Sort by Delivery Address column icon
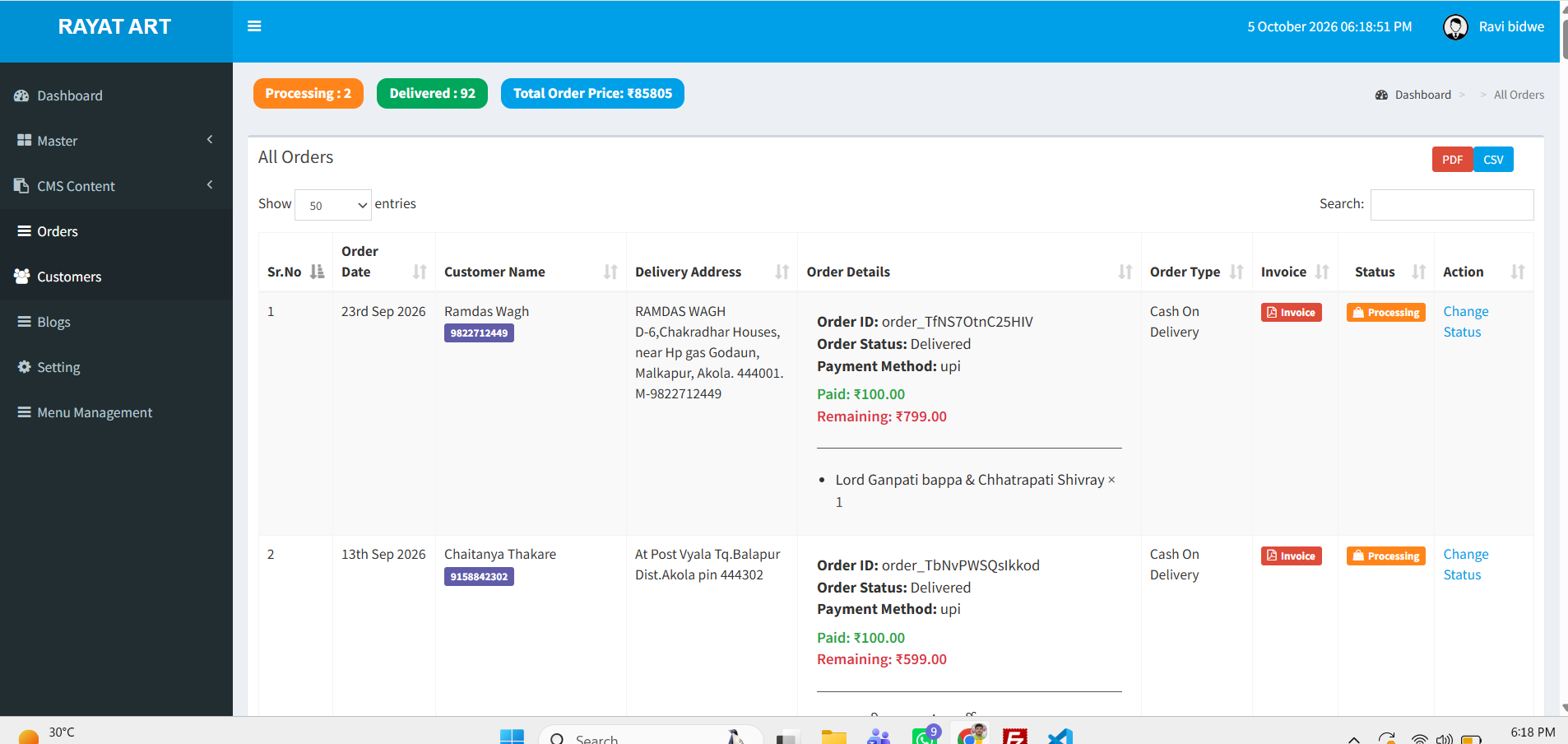The width and height of the screenshot is (1568, 744). tap(782, 272)
